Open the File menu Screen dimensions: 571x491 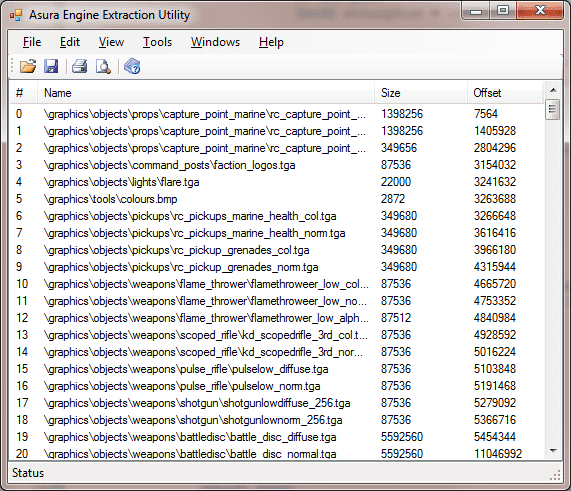[x=32, y=42]
